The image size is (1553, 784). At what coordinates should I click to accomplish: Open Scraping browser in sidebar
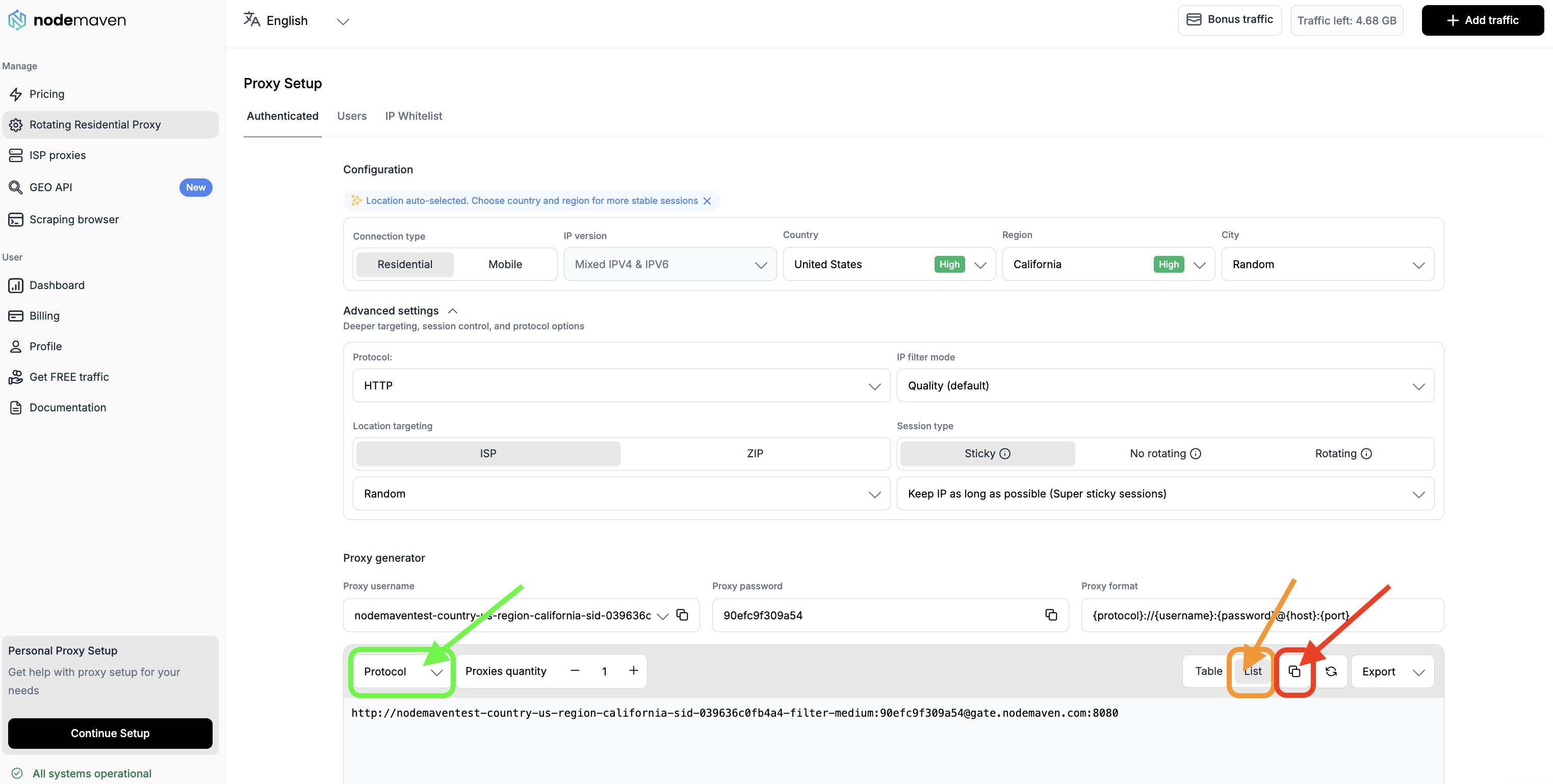pyautogui.click(x=110, y=219)
